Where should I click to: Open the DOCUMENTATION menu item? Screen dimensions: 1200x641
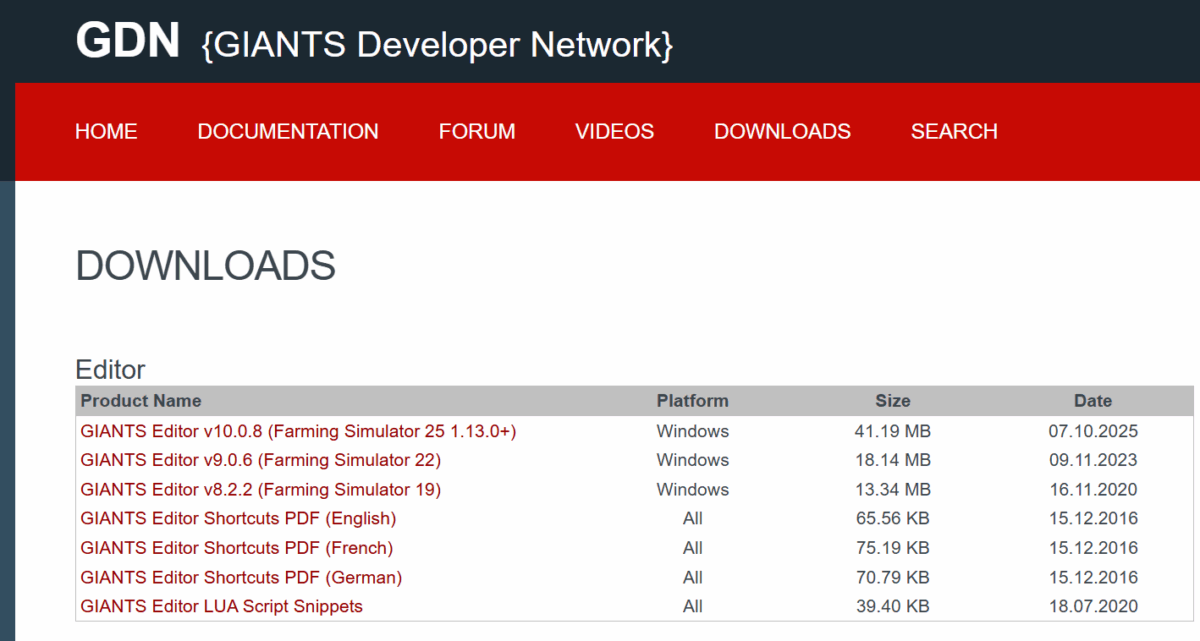click(288, 132)
